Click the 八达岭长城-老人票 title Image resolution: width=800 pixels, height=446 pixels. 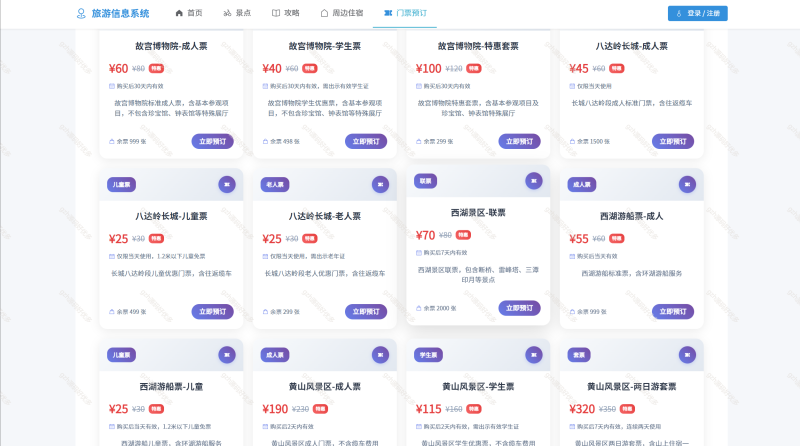324,216
